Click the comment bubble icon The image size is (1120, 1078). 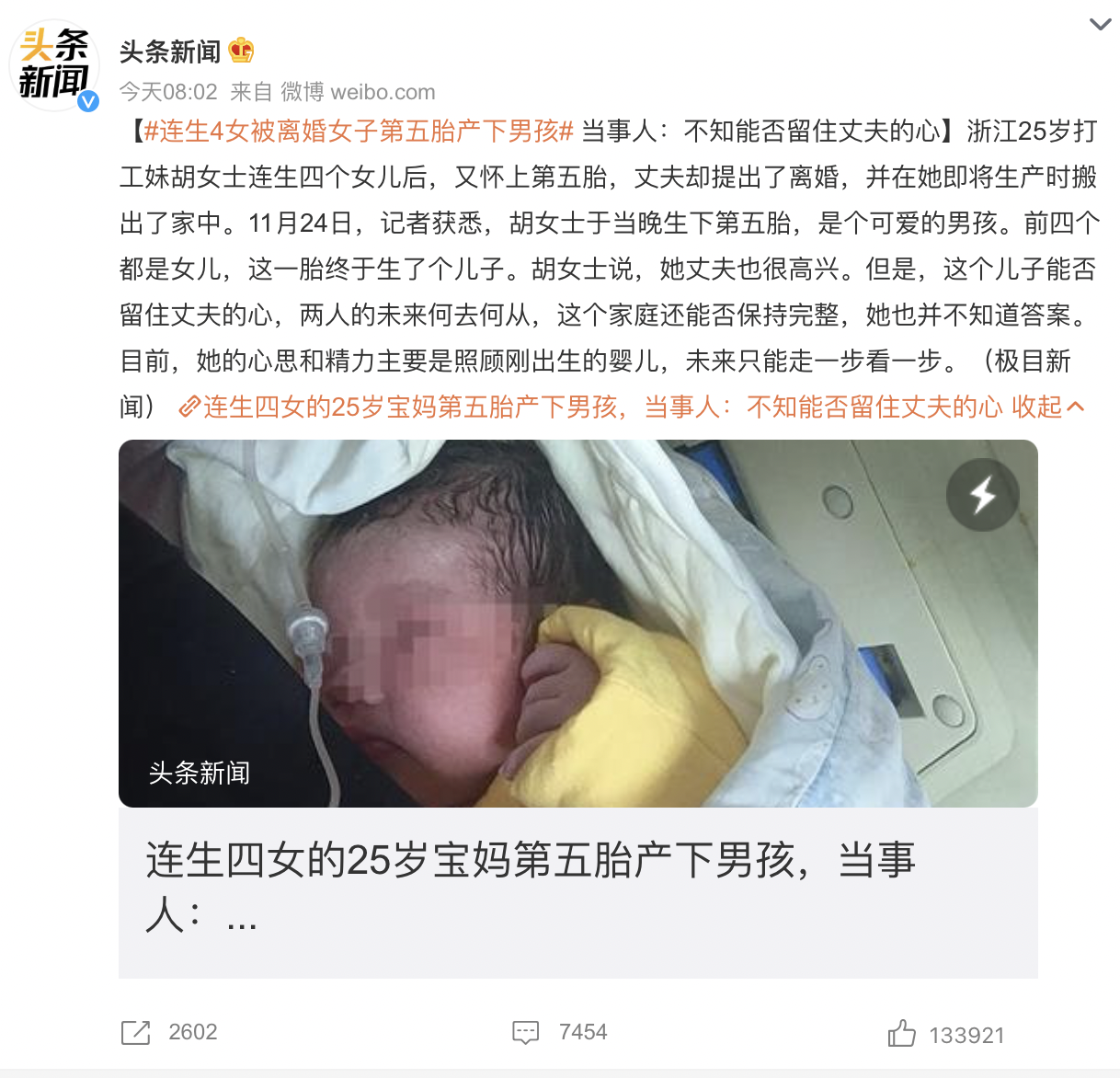[525, 1033]
